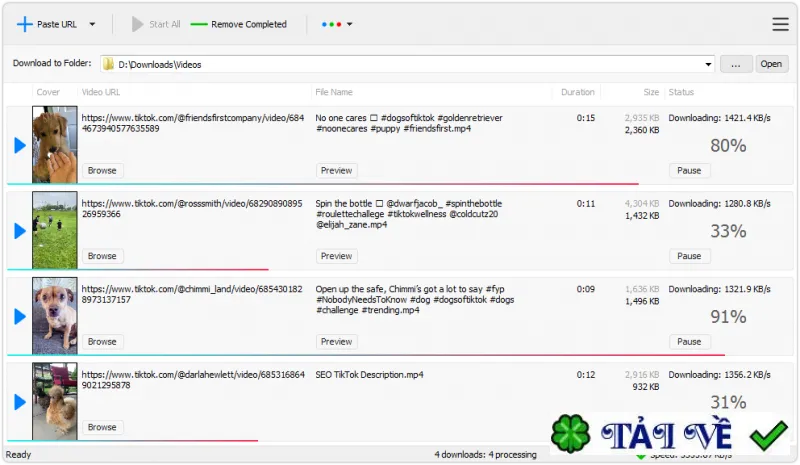The image size is (800, 465).
Task: Play the rosssmith video row
Action: coord(20,231)
